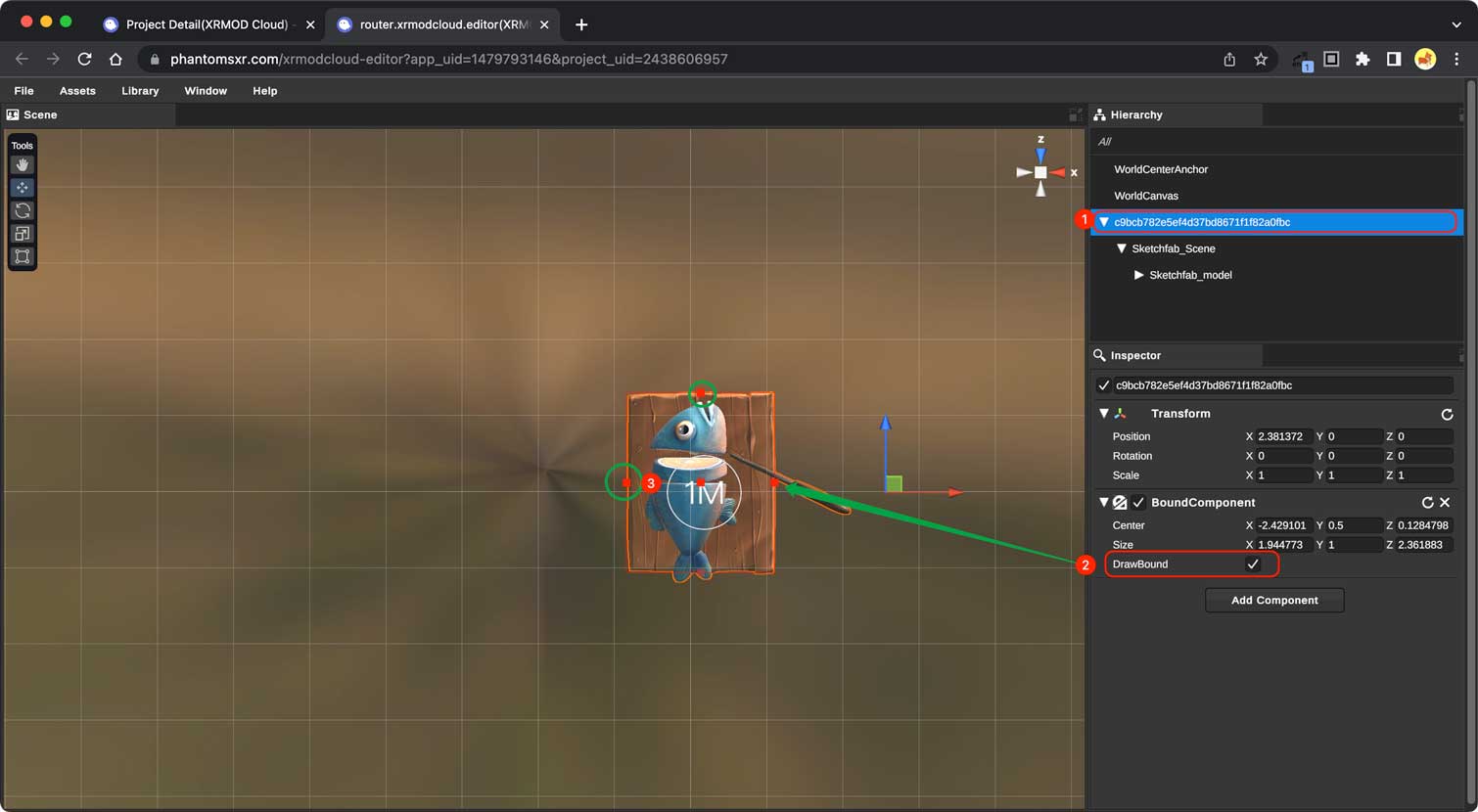Open the Assets menu
This screenshot has height=812, width=1478.
coord(77,91)
